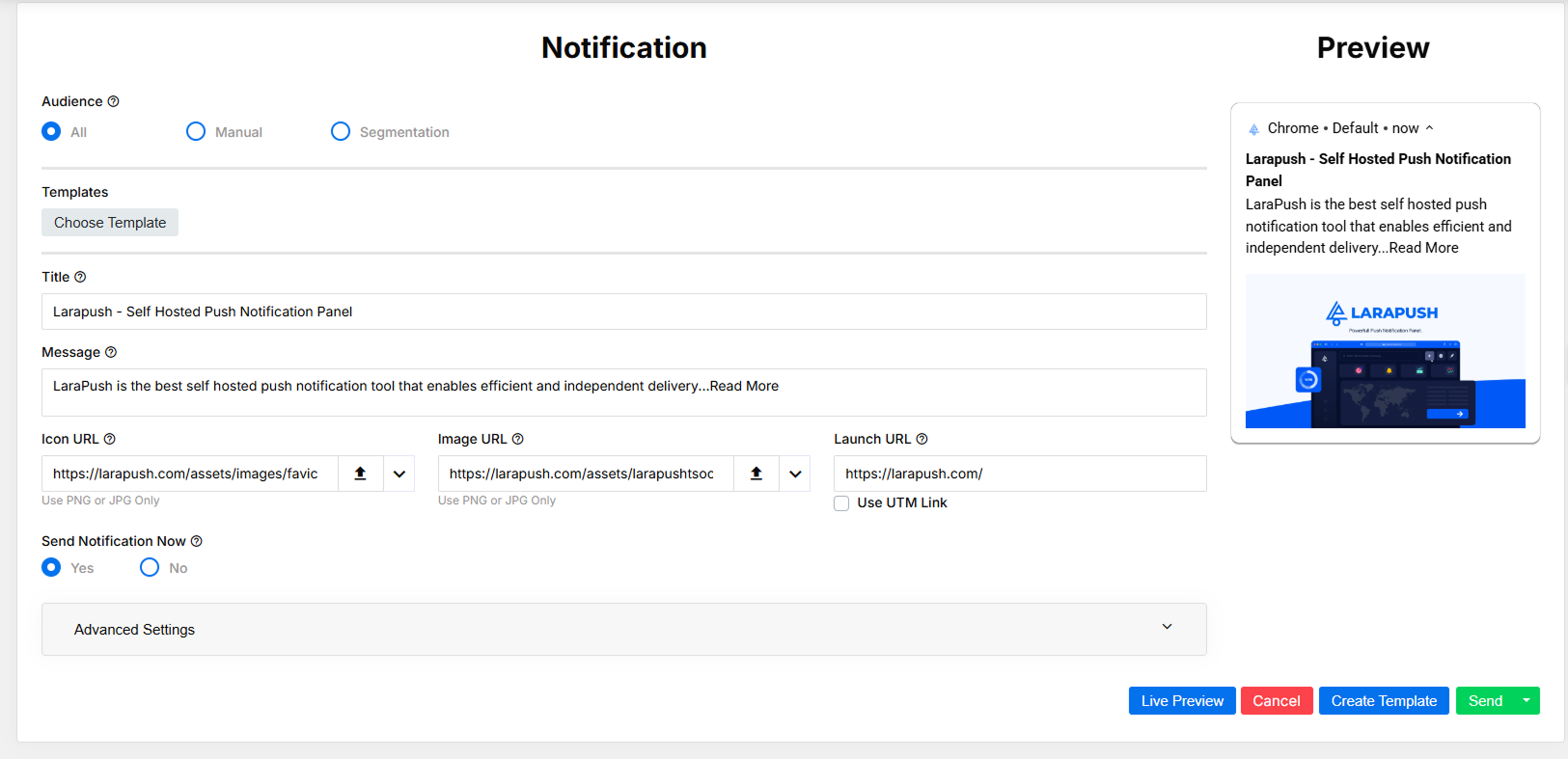
Task: Click the Title help question-mark icon
Action: 80,277
